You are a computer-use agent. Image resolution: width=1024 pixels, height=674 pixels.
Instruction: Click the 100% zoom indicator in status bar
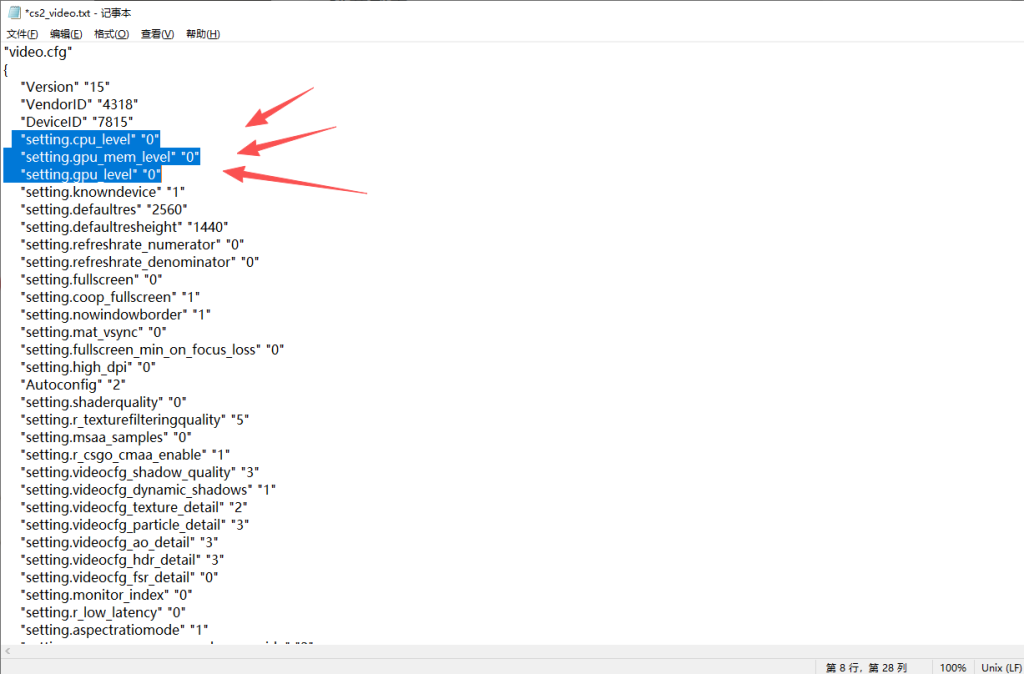952,667
